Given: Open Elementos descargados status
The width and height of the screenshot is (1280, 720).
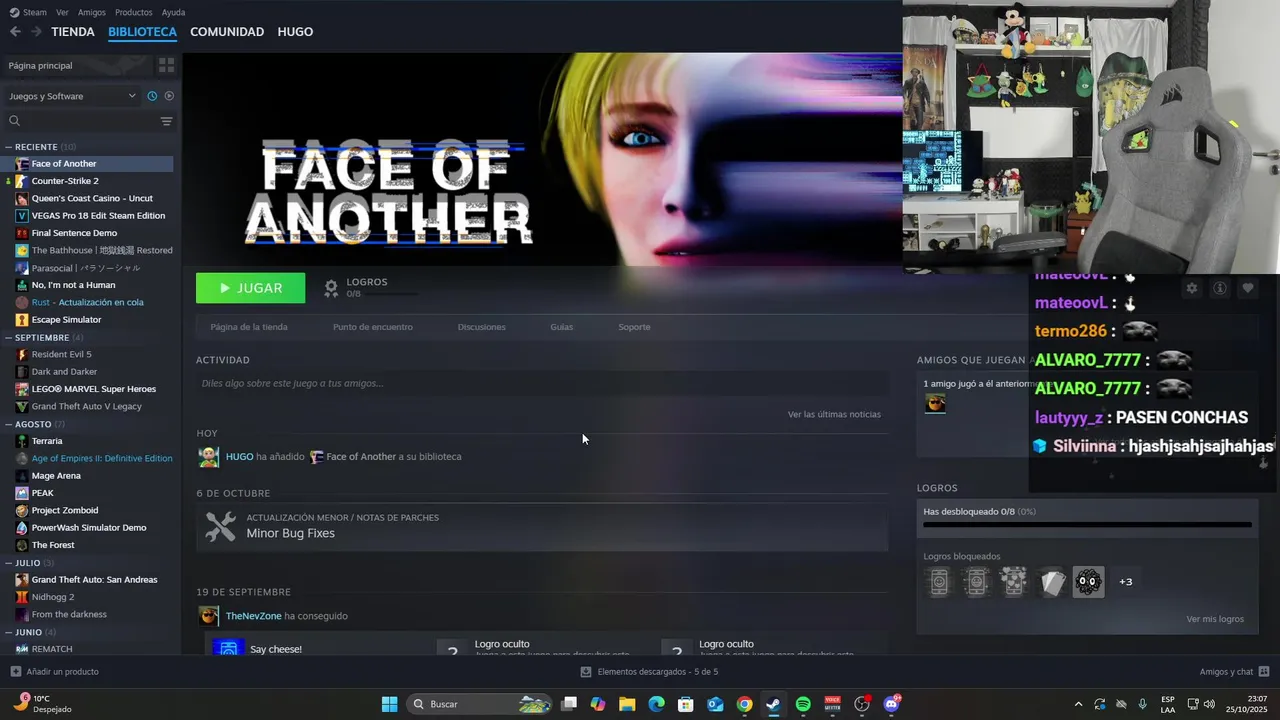Looking at the screenshot, I should click(x=649, y=672).
